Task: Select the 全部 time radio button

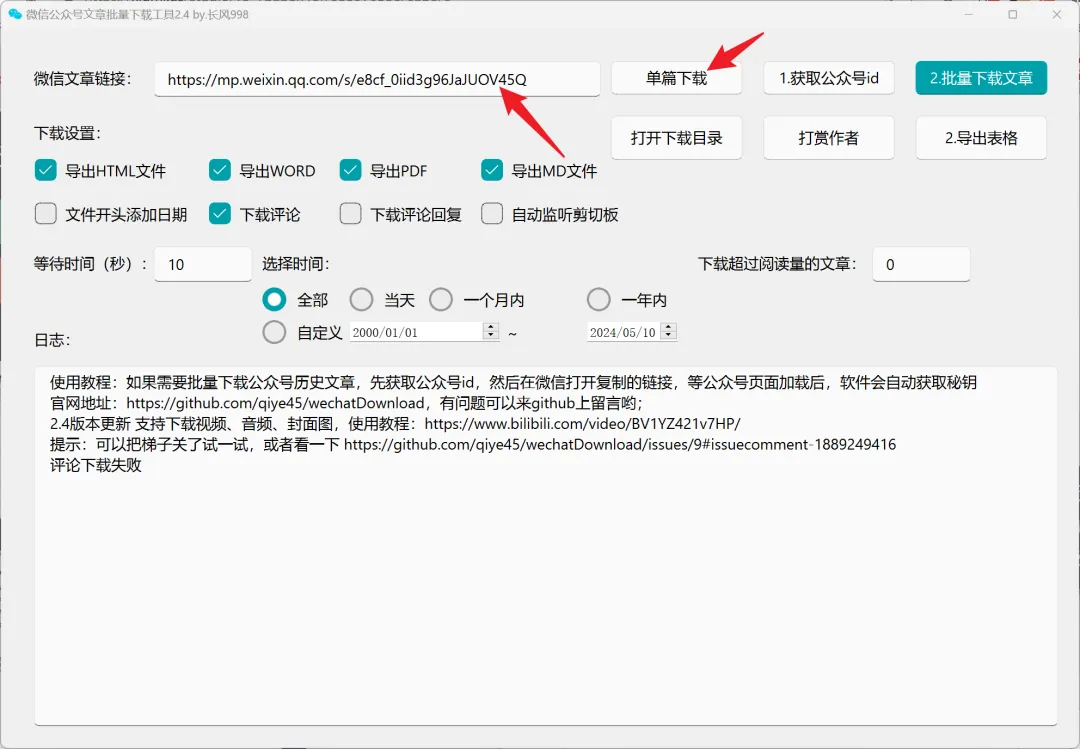Action: [x=274, y=300]
